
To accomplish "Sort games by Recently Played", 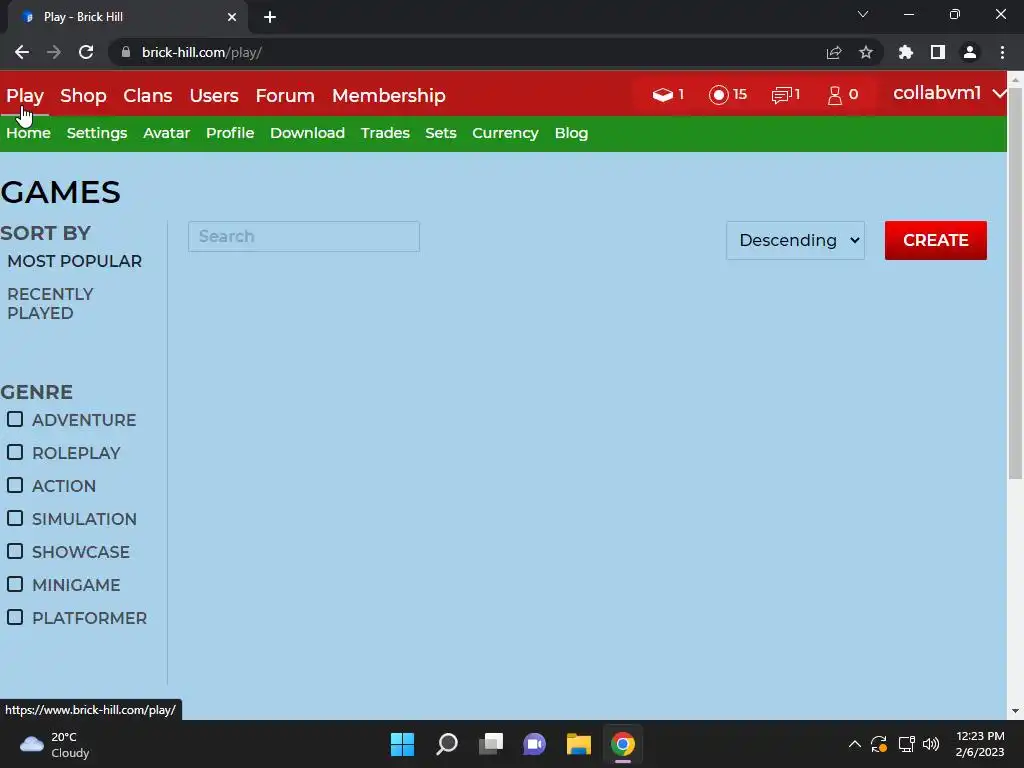I will click(x=50, y=304).
